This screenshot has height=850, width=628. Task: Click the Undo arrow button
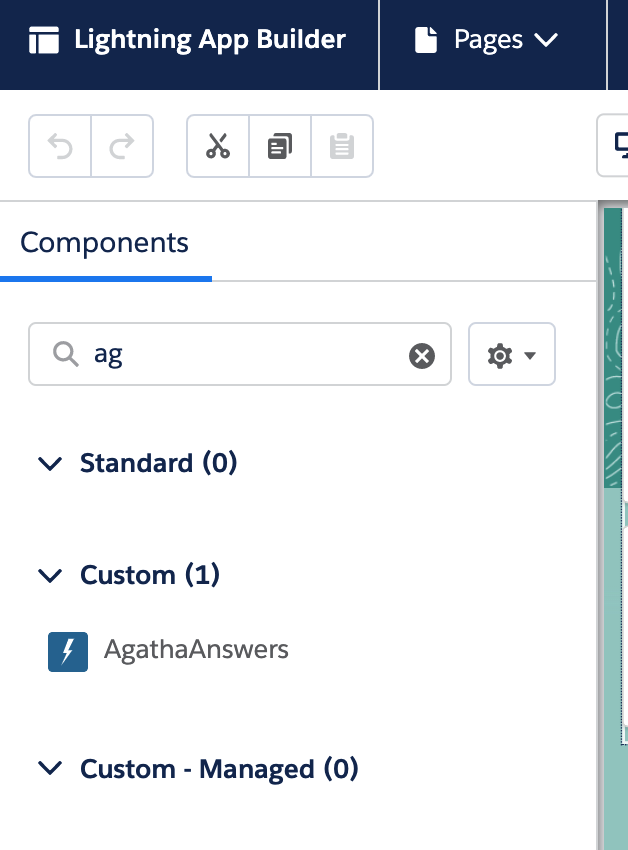click(60, 146)
